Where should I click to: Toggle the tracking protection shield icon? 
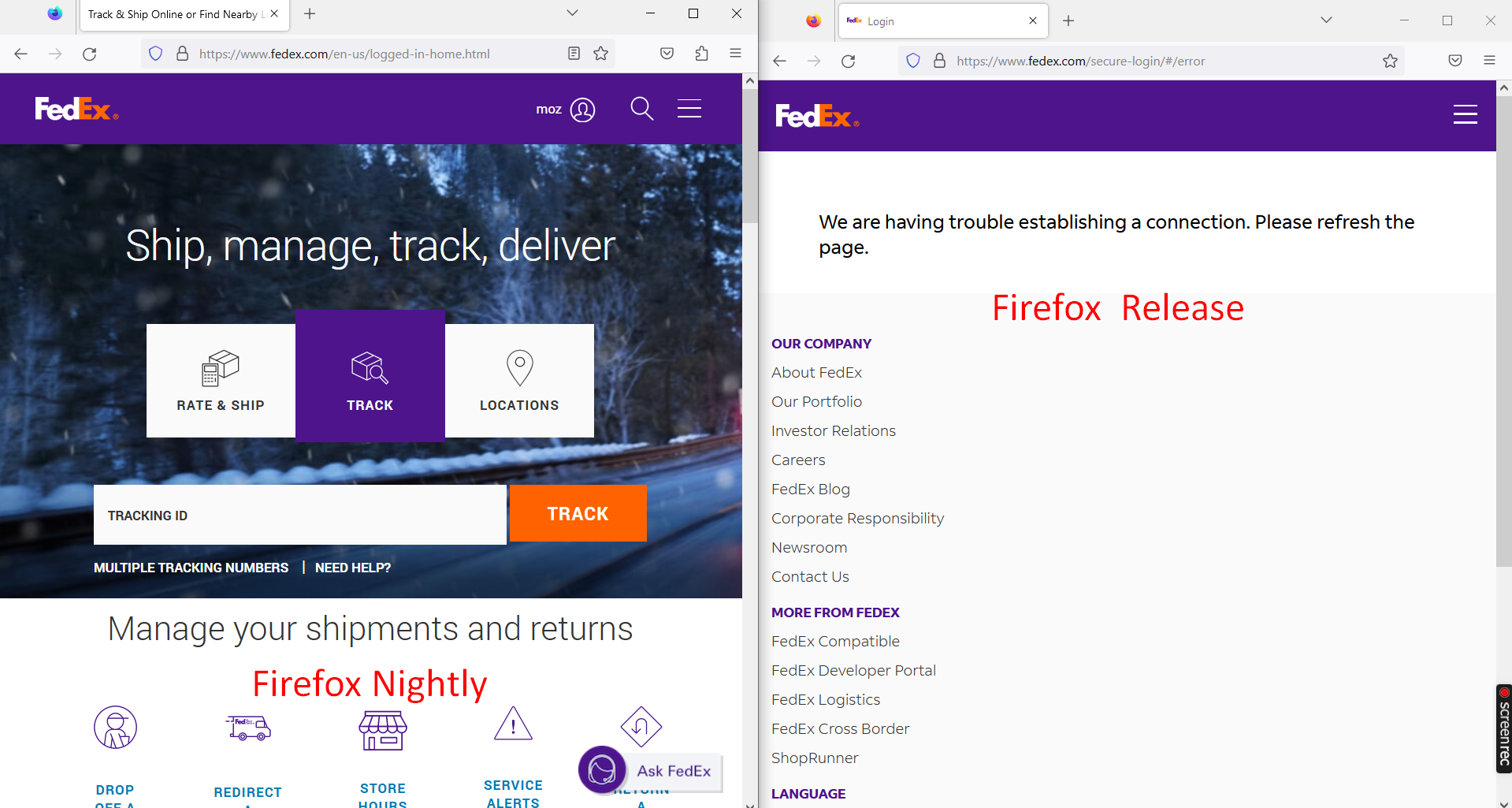coord(155,54)
